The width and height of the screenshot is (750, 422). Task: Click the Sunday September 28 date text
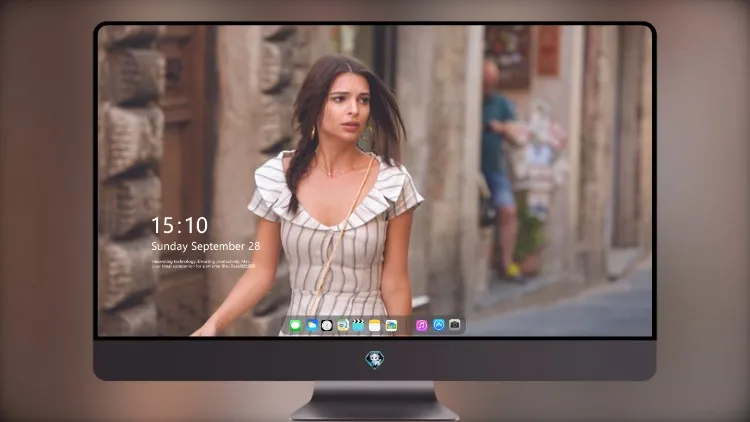point(206,246)
